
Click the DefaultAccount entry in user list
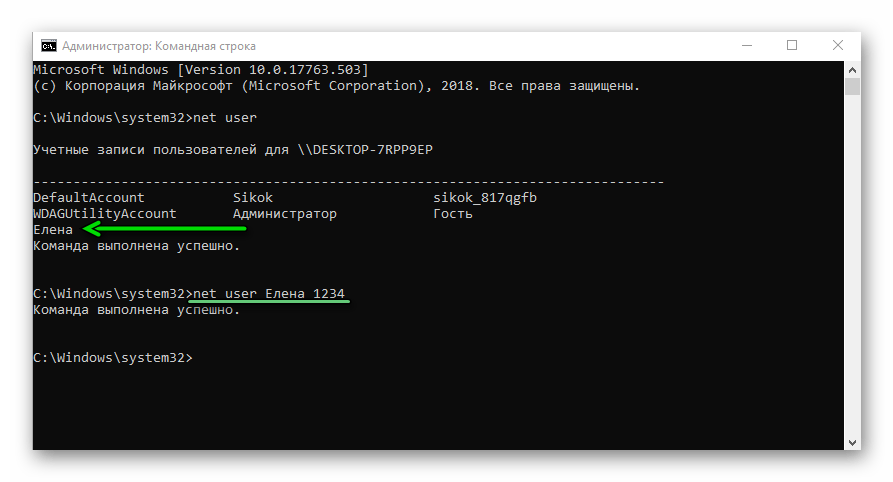[x=89, y=198]
